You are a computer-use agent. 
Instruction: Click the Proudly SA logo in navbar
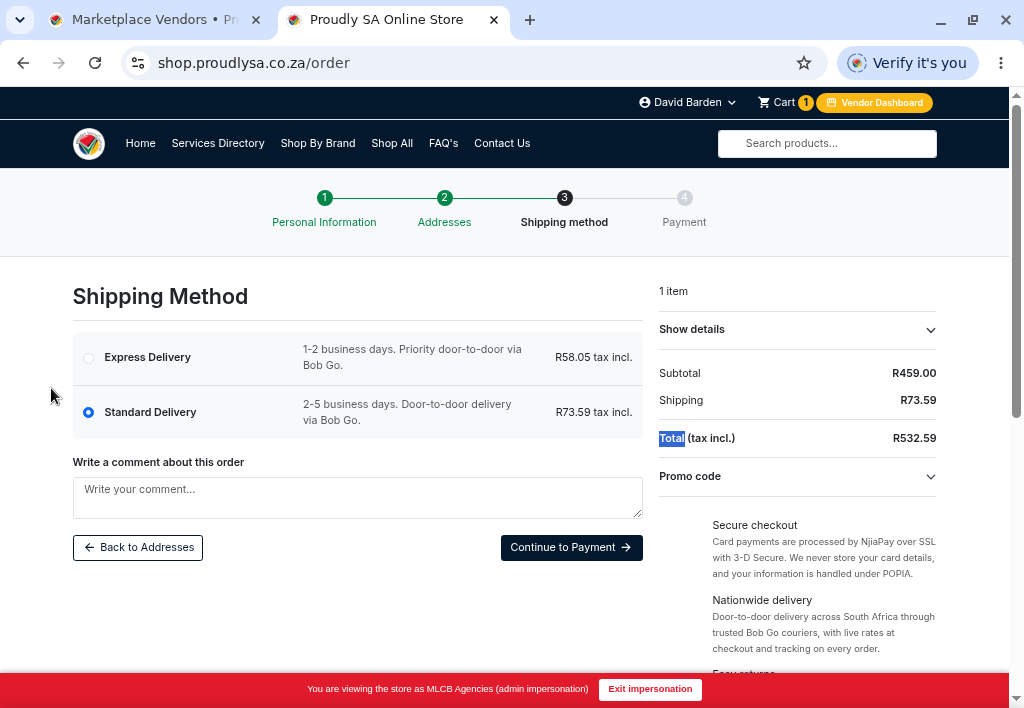(x=89, y=144)
